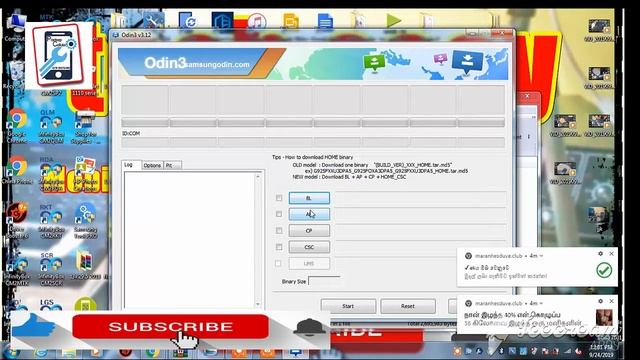Dismiss the green checkmark notification
Screen dimensions: 640x360
pos(611,254)
